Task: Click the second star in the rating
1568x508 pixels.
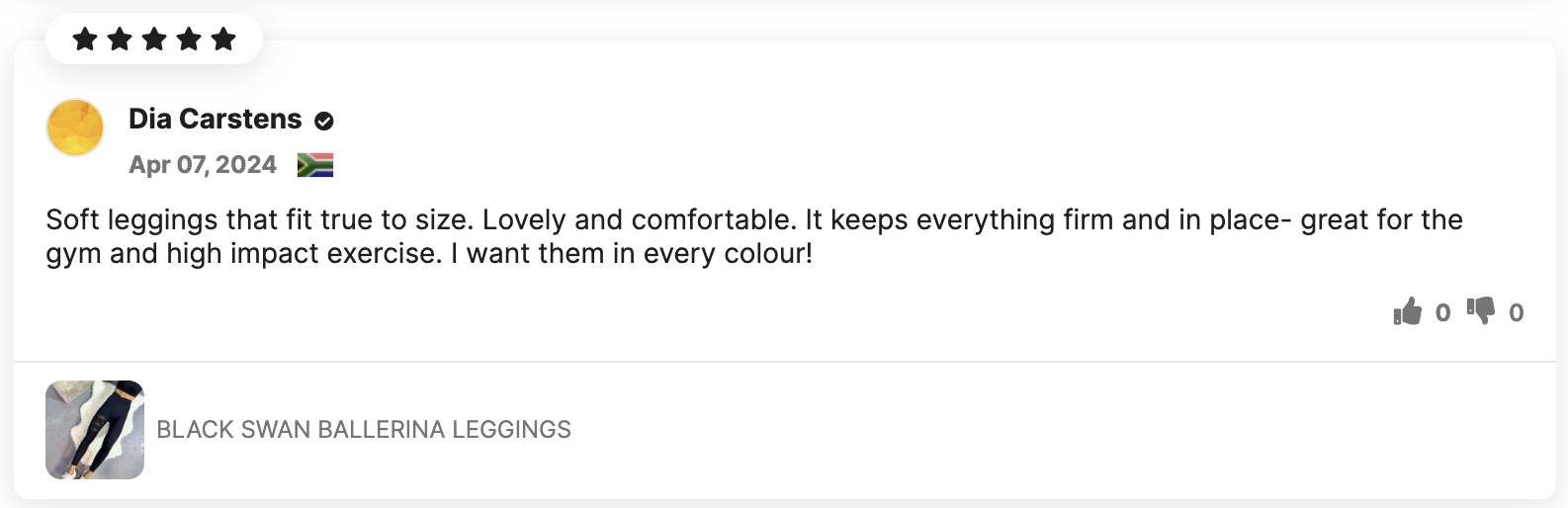Action: coord(120,40)
